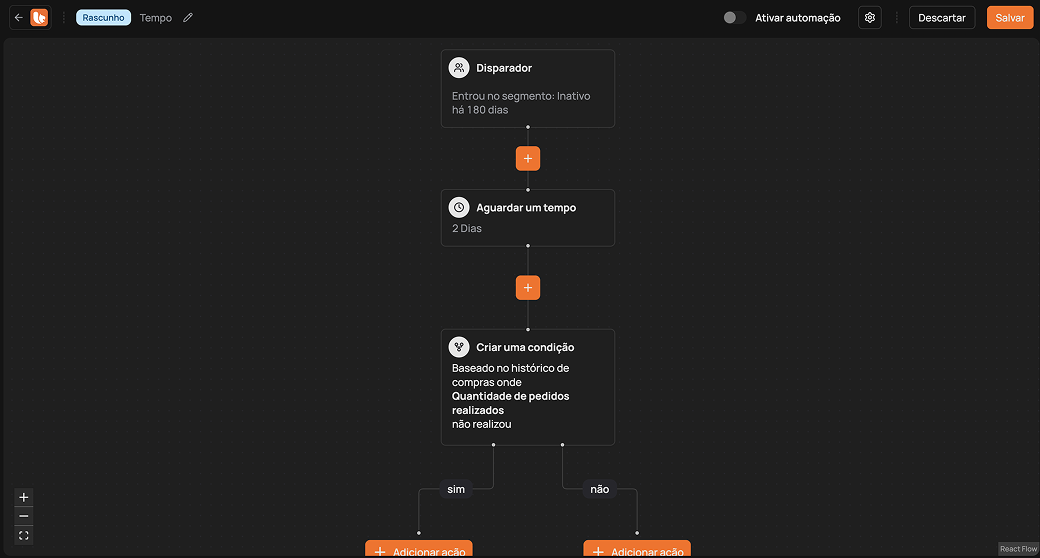1040x558 pixels.
Task: Open automation settings gear icon
Action: click(x=870, y=18)
